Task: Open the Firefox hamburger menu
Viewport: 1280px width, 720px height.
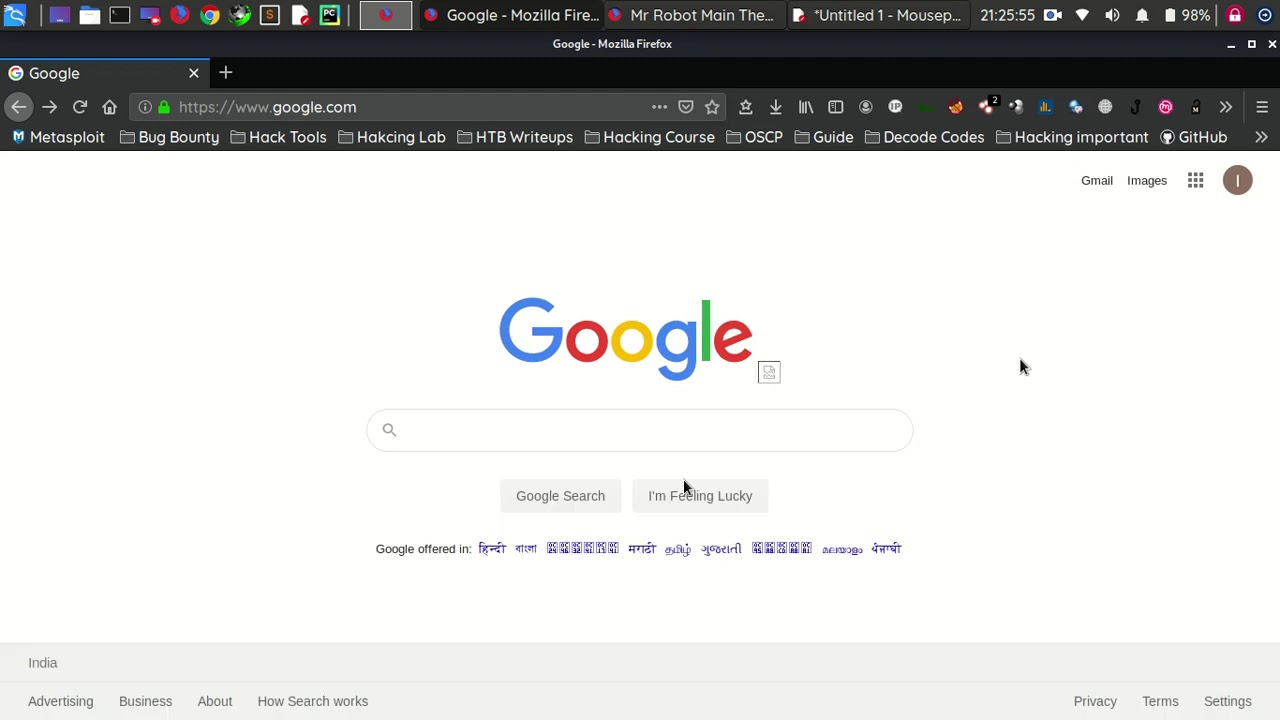Action: [x=1262, y=107]
